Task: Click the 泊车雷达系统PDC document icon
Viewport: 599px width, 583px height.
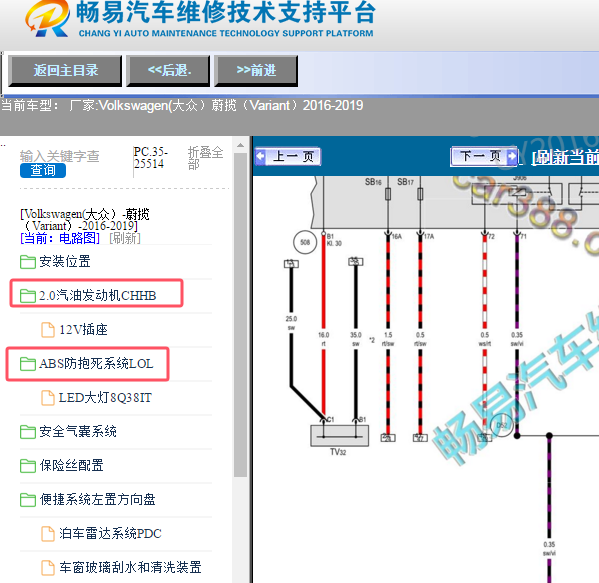Action: coord(48,534)
